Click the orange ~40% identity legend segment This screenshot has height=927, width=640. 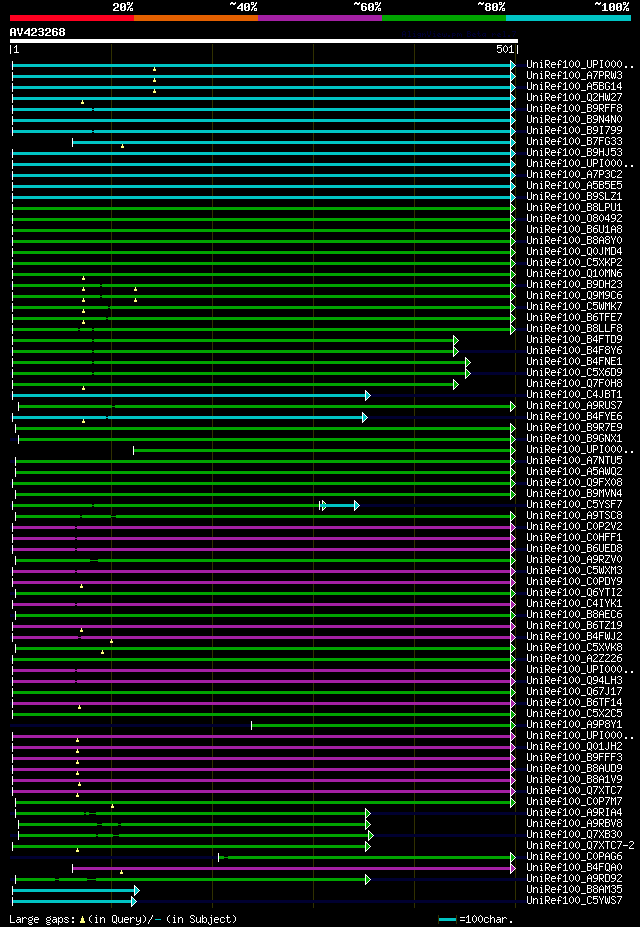pyautogui.click(x=196, y=18)
